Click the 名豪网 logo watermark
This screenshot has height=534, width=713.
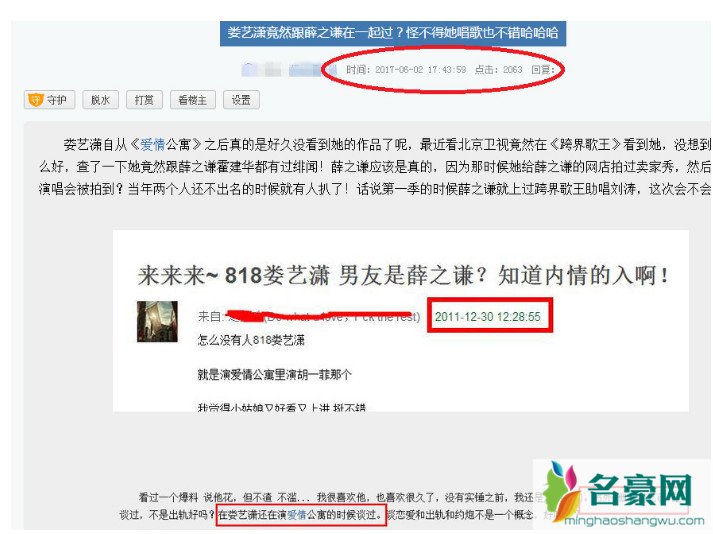[622, 489]
